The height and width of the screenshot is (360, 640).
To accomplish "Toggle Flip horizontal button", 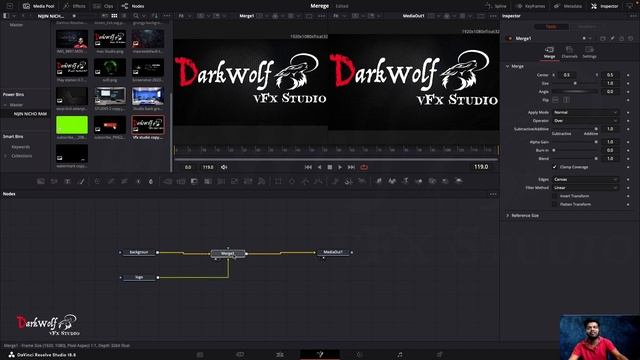I will [556, 100].
